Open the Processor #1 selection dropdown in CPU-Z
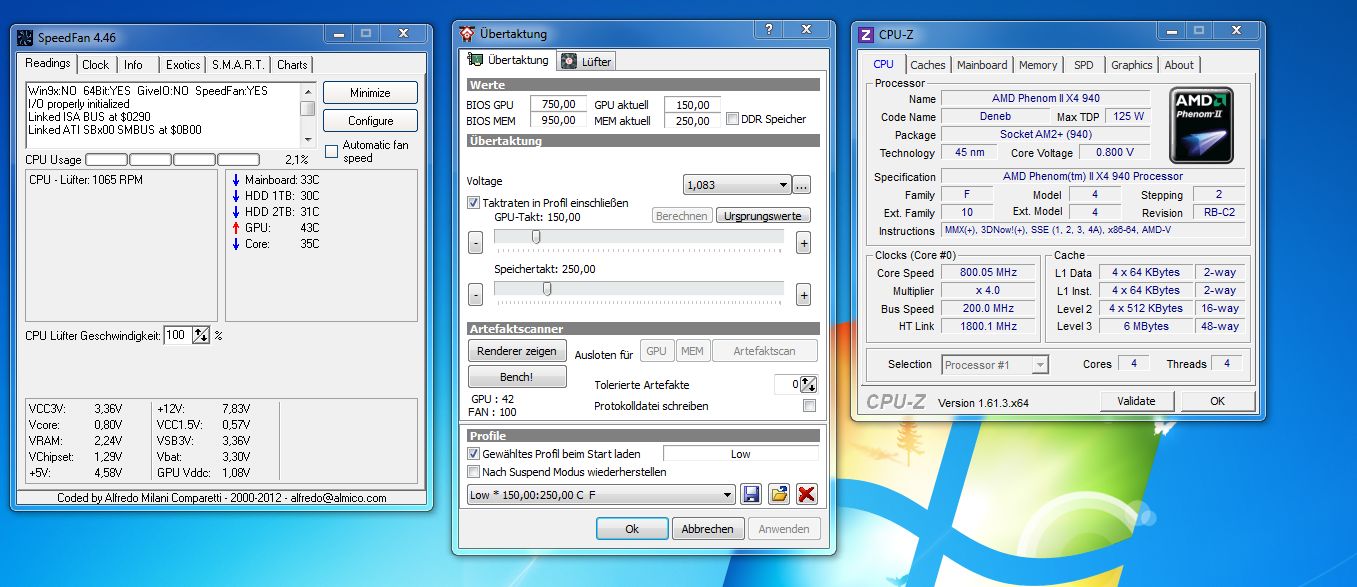 995,365
